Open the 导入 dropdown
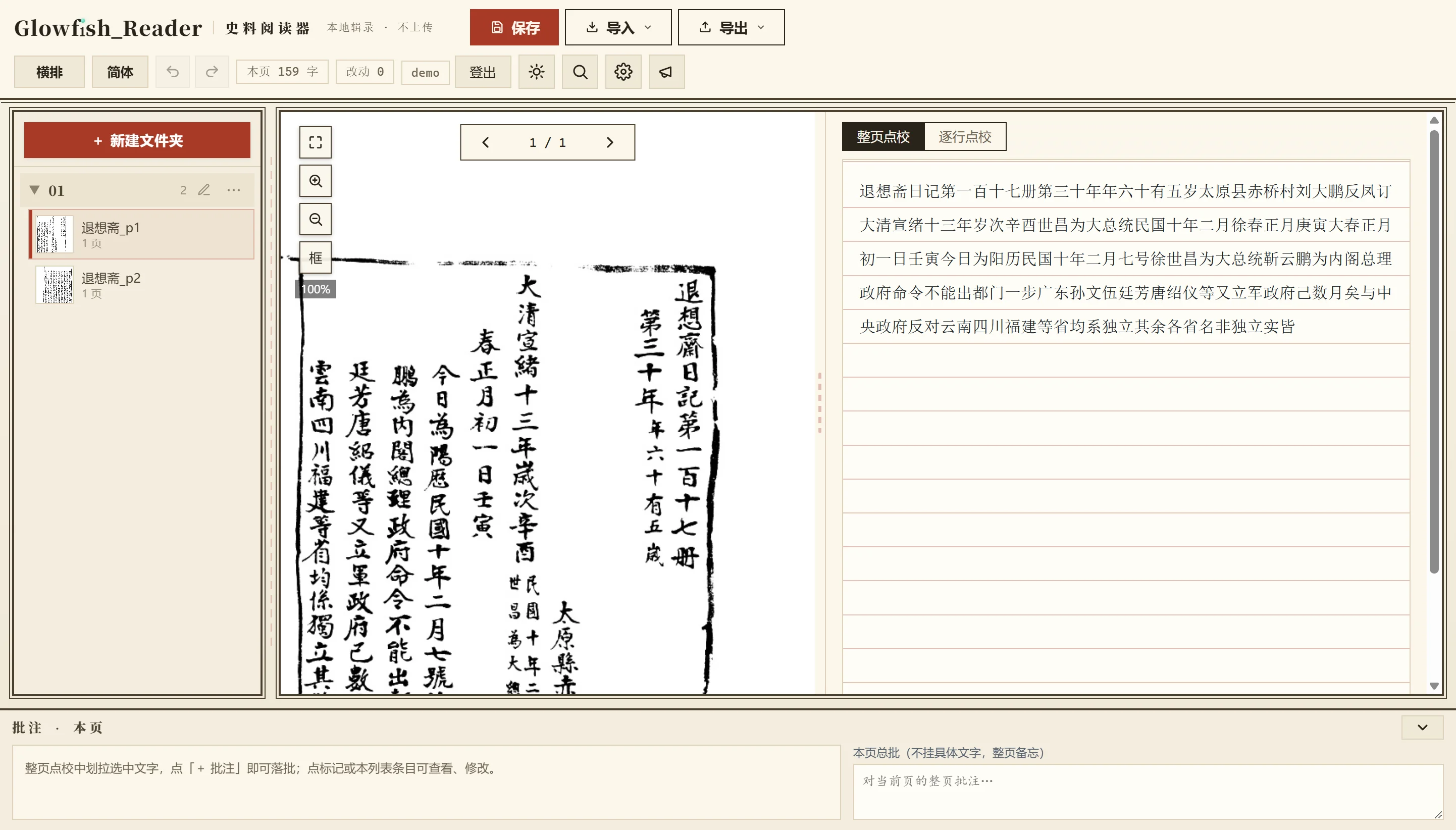 pos(618,27)
